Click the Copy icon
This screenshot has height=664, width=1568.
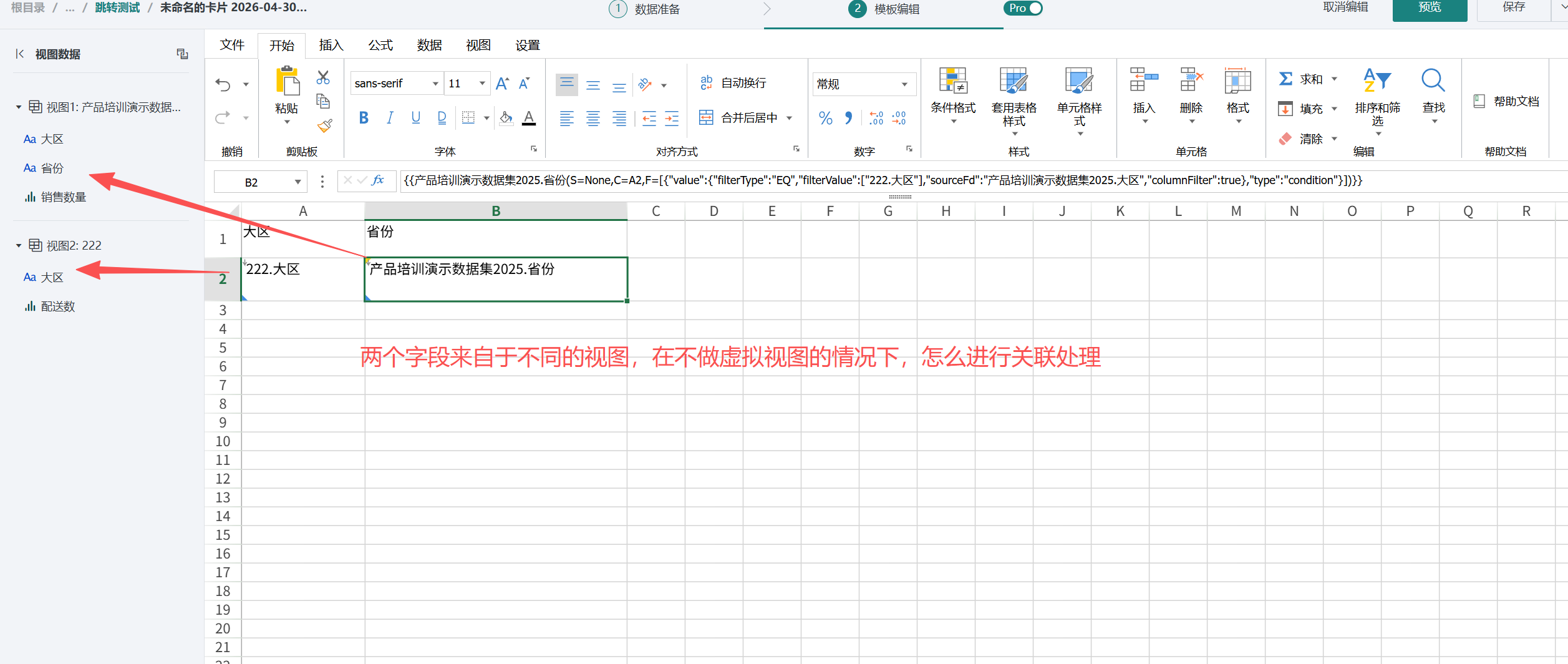pyautogui.click(x=323, y=101)
